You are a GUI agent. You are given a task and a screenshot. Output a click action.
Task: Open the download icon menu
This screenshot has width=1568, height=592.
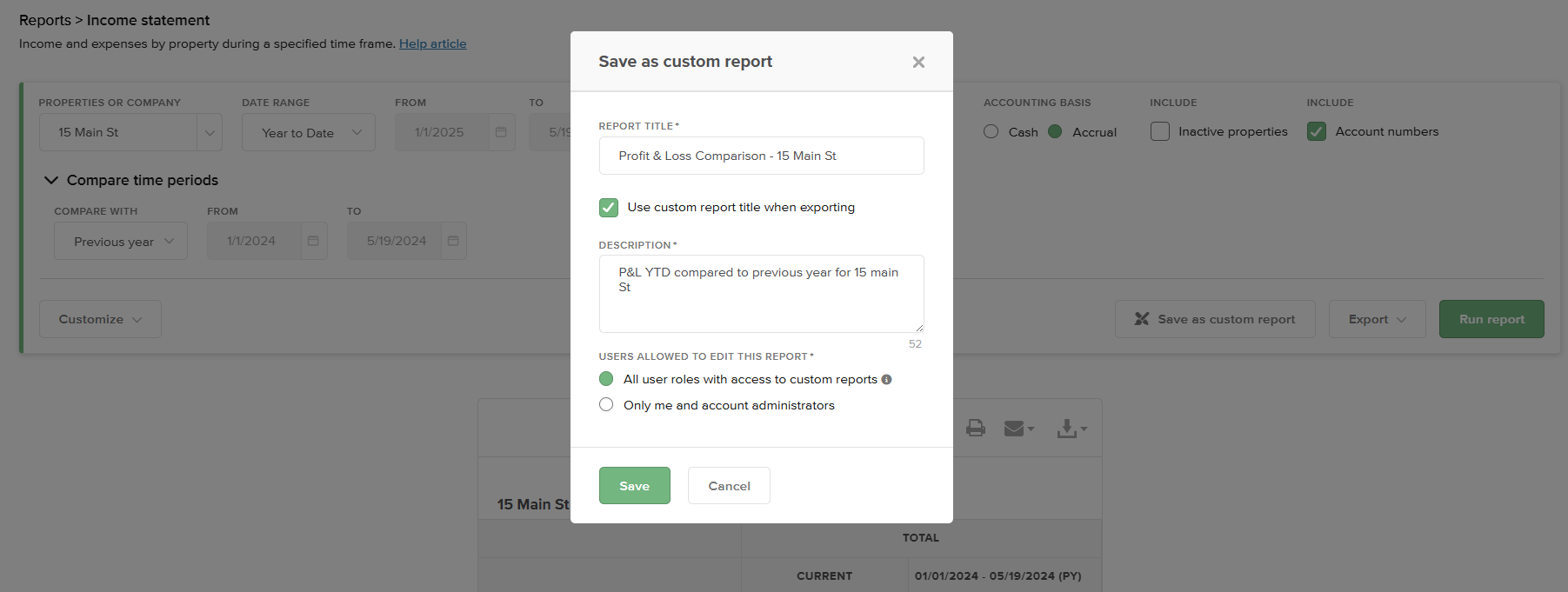coord(1071,429)
